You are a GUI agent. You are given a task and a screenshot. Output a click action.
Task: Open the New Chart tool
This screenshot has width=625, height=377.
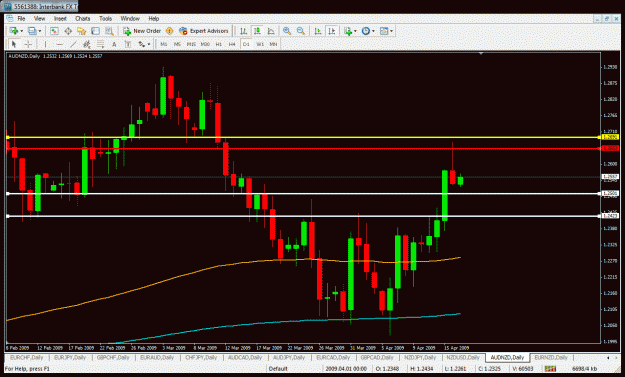14,31
